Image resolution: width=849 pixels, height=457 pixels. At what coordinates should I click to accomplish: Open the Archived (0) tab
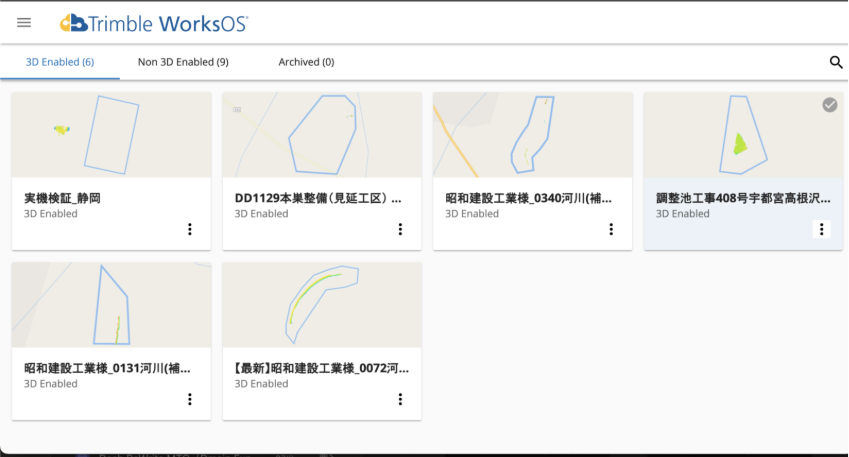tap(306, 62)
